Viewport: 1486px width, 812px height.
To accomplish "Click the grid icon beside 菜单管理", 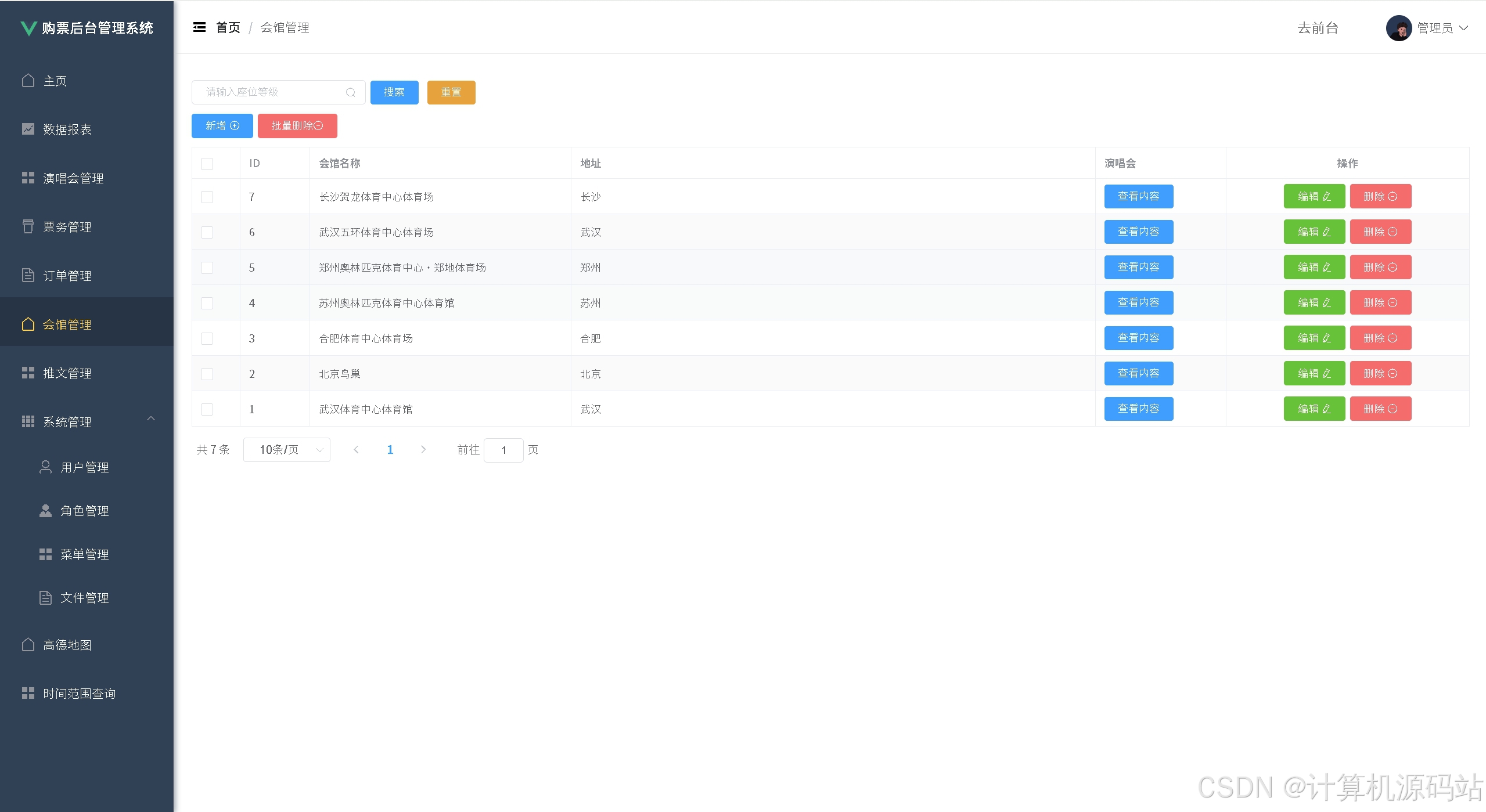I will 45,554.
